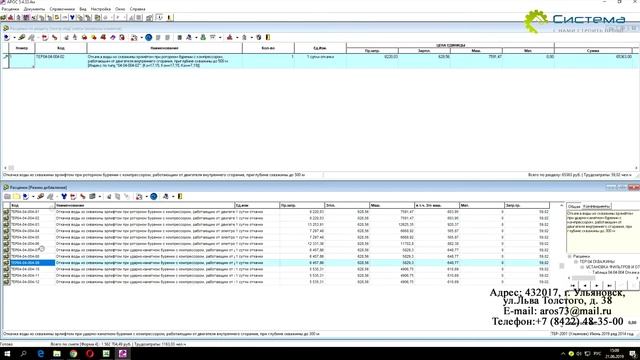Collapse the Расценки tree root node
This screenshot has height=360, width=640.
click(570, 256)
